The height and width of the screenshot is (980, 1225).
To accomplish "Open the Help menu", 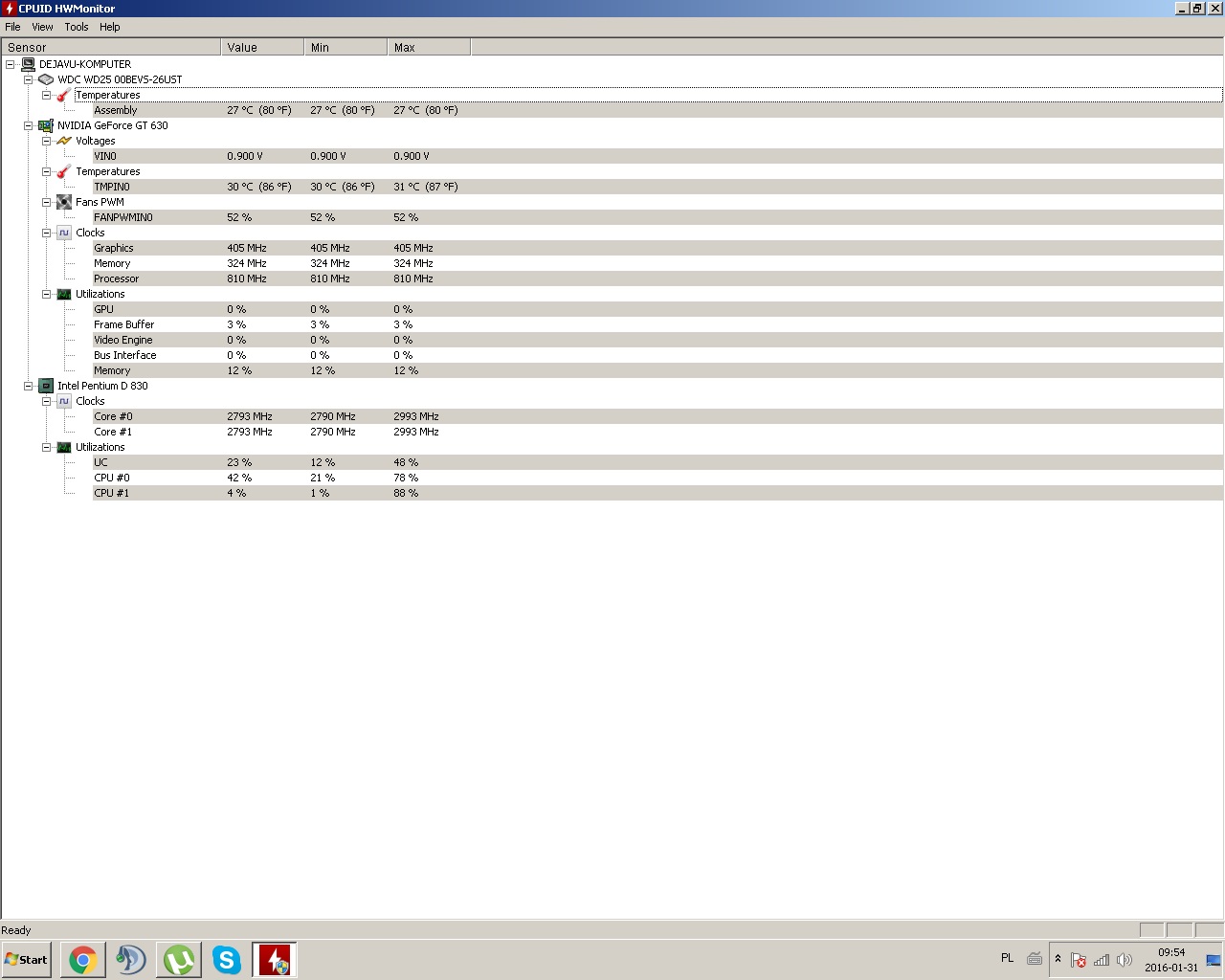I will 110,27.
